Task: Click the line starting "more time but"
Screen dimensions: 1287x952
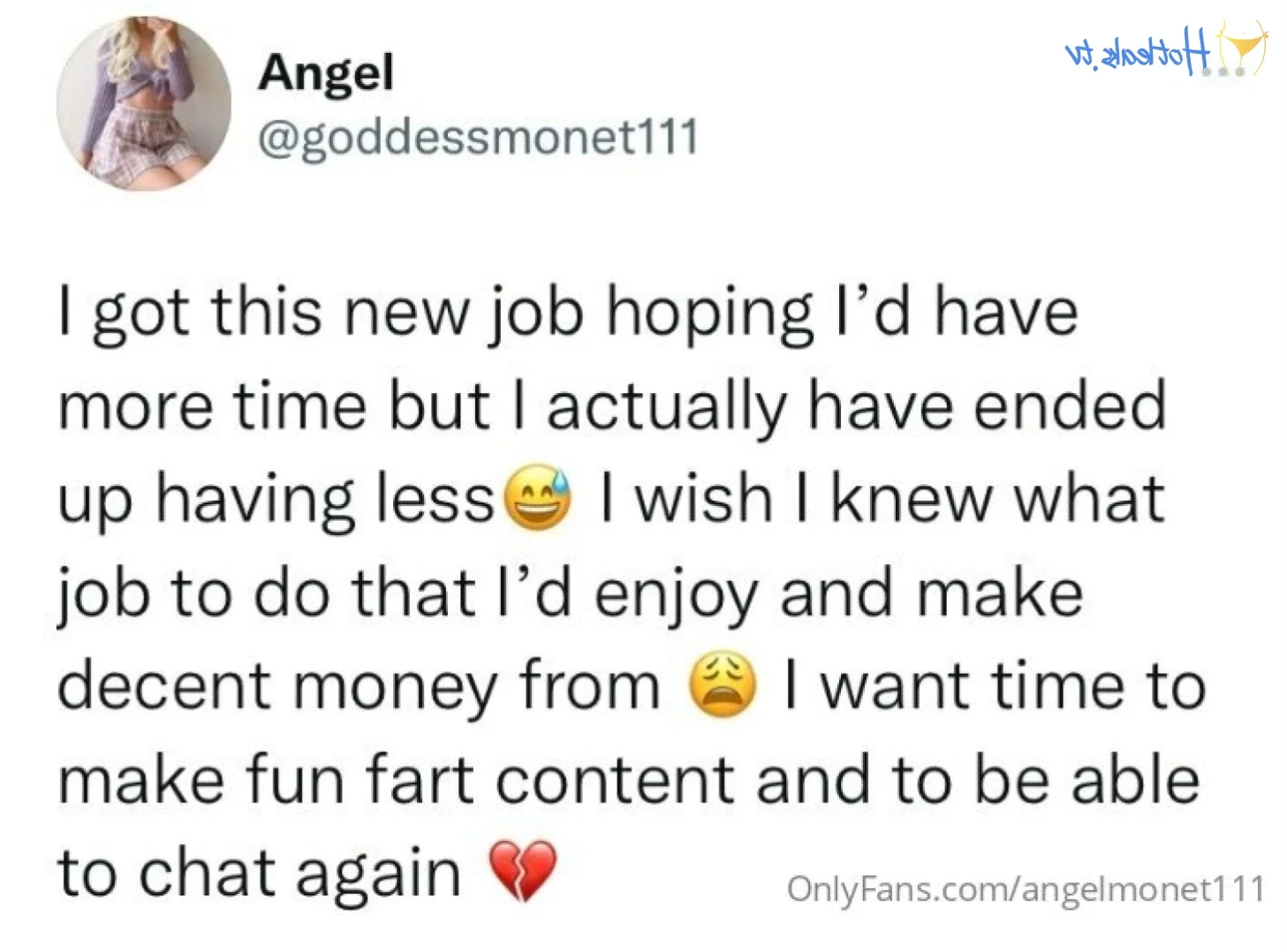Action: pyautogui.click(x=611, y=406)
